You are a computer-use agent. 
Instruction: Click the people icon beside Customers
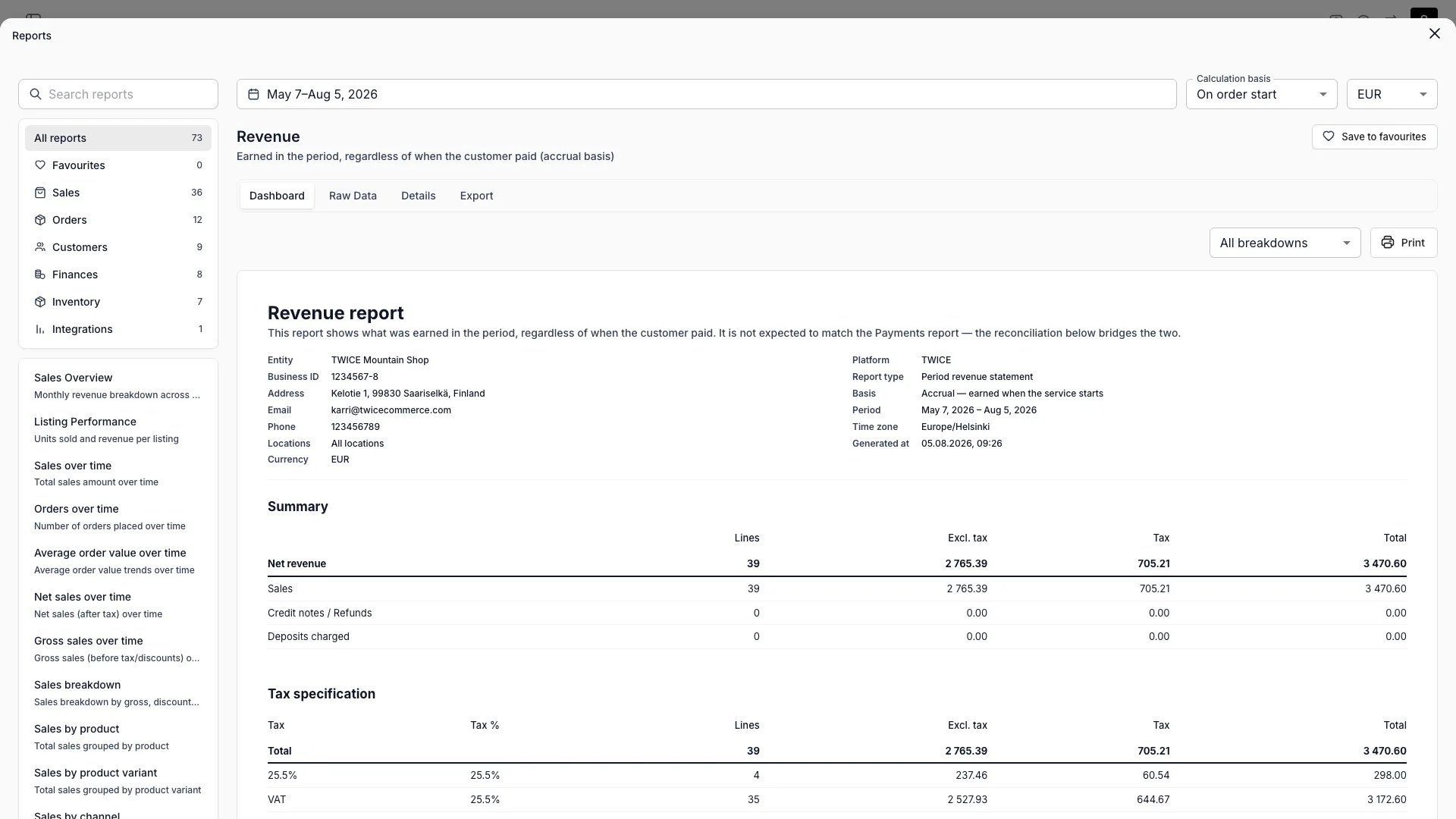40,247
